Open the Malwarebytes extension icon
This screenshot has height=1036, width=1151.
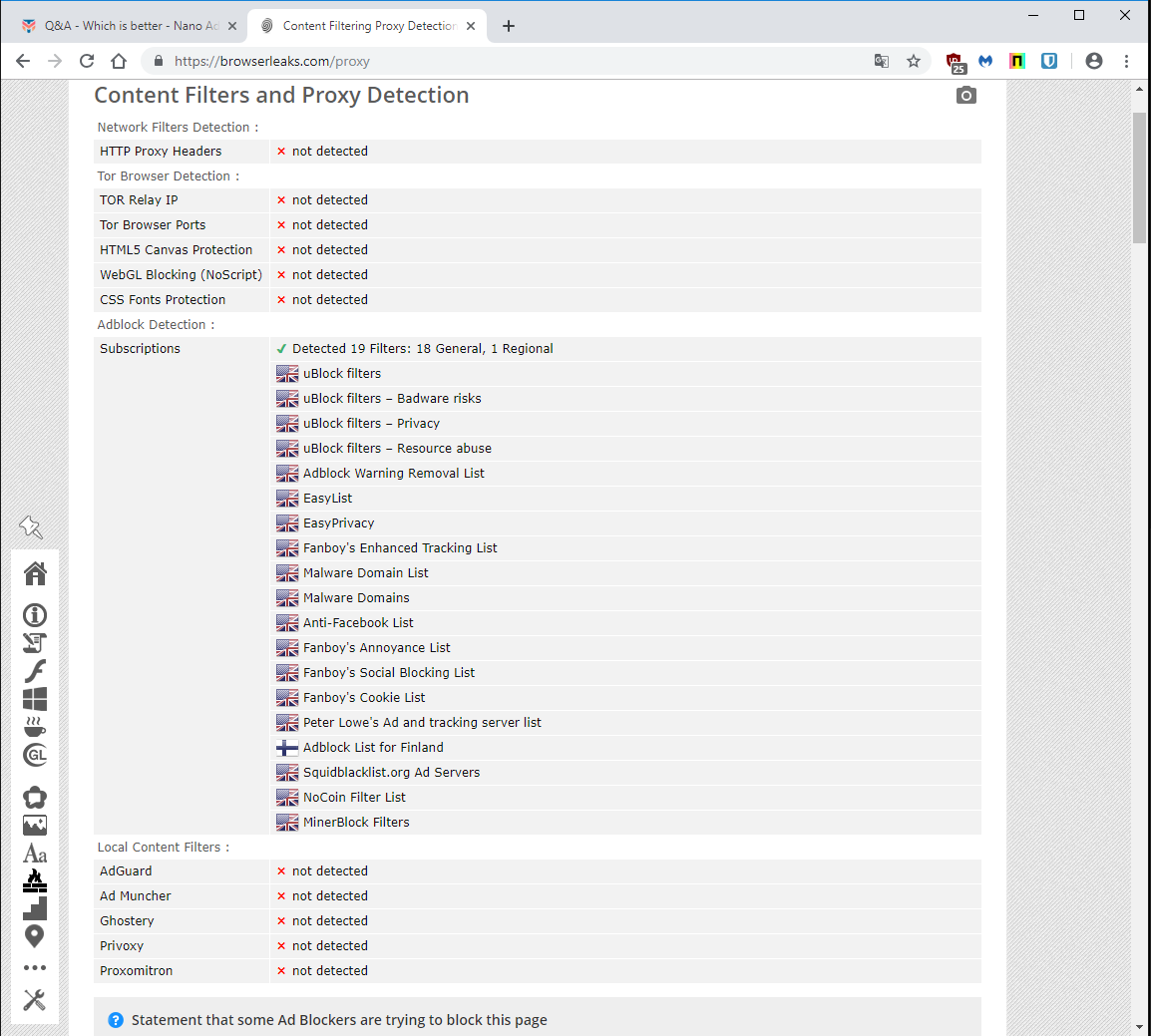tap(985, 61)
